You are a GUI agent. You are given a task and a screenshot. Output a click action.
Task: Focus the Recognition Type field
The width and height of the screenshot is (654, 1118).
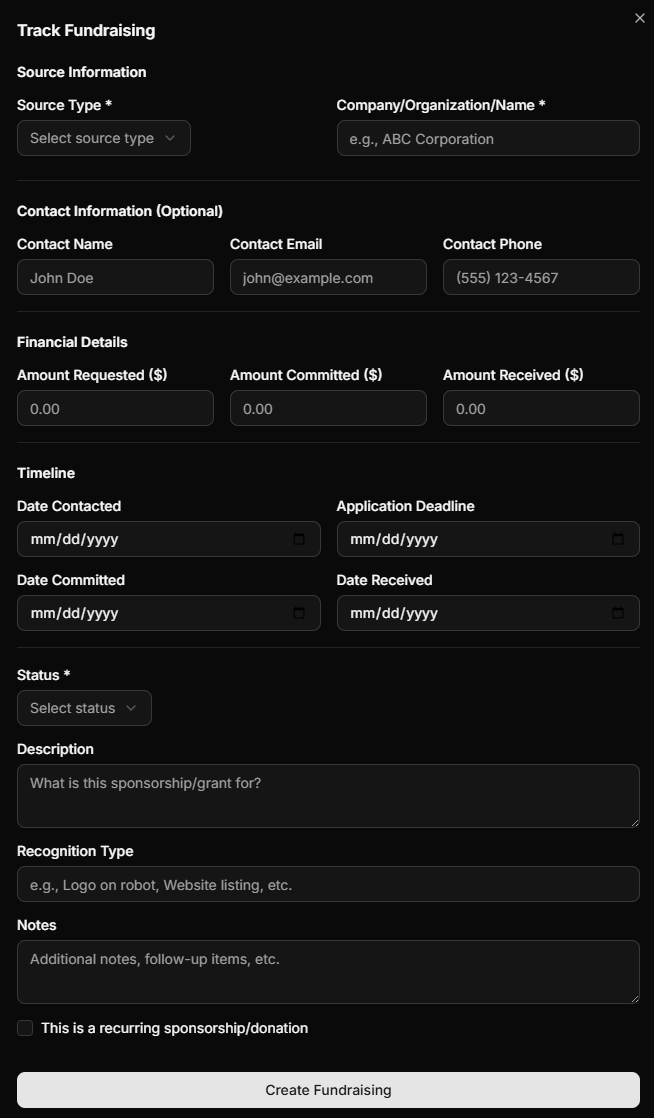[x=328, y=885]
